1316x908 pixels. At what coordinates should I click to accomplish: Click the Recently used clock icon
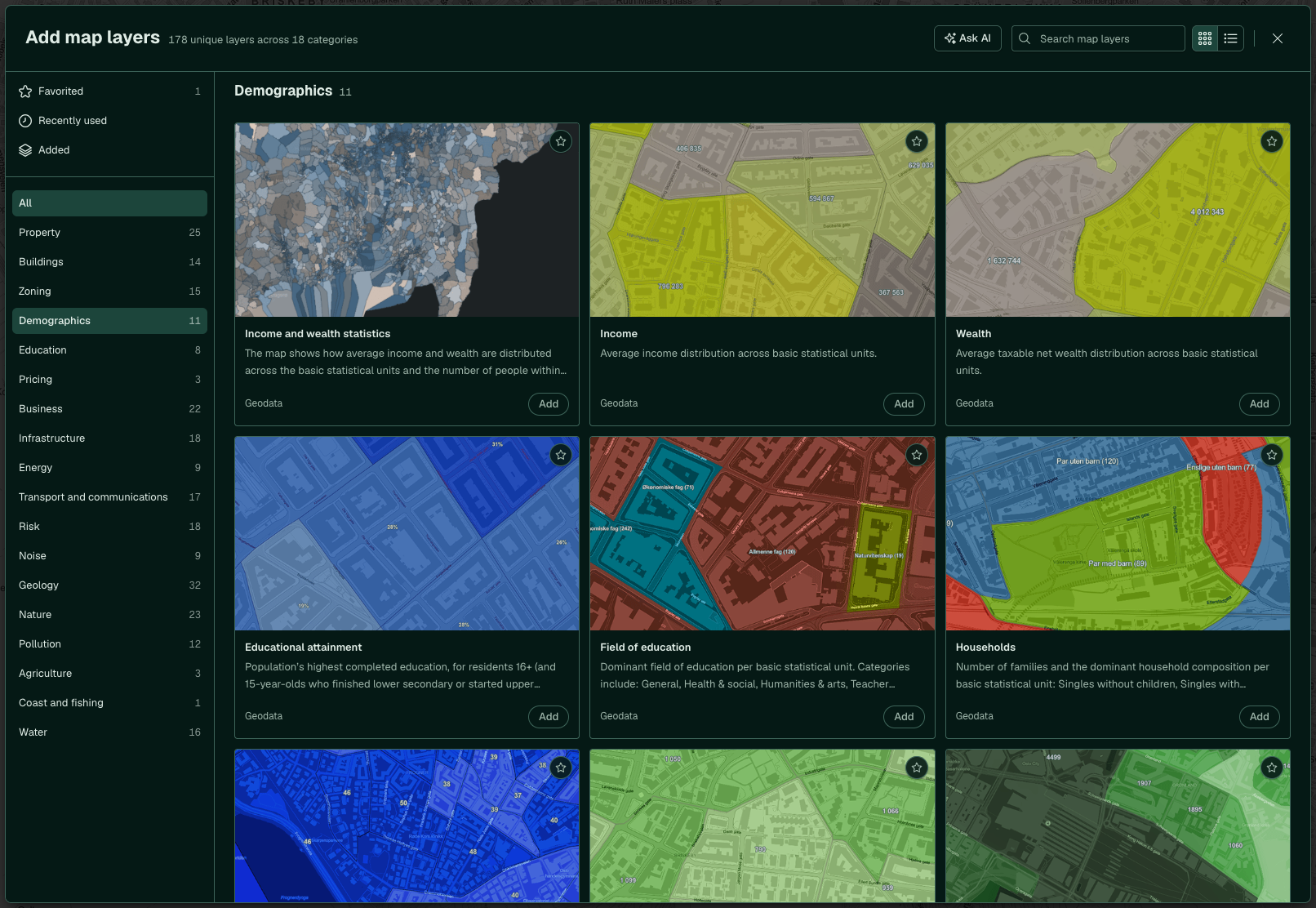(25, 121)
